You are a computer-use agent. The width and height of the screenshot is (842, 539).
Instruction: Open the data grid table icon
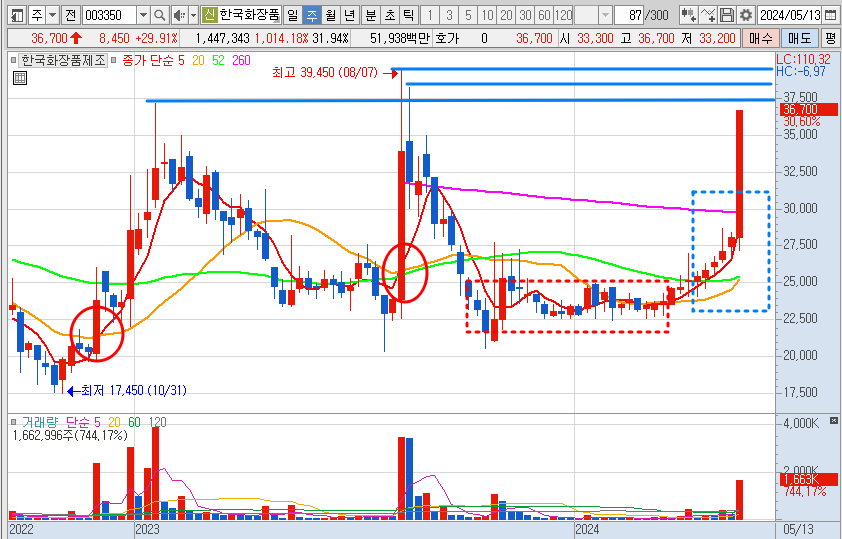pos(20,78)
